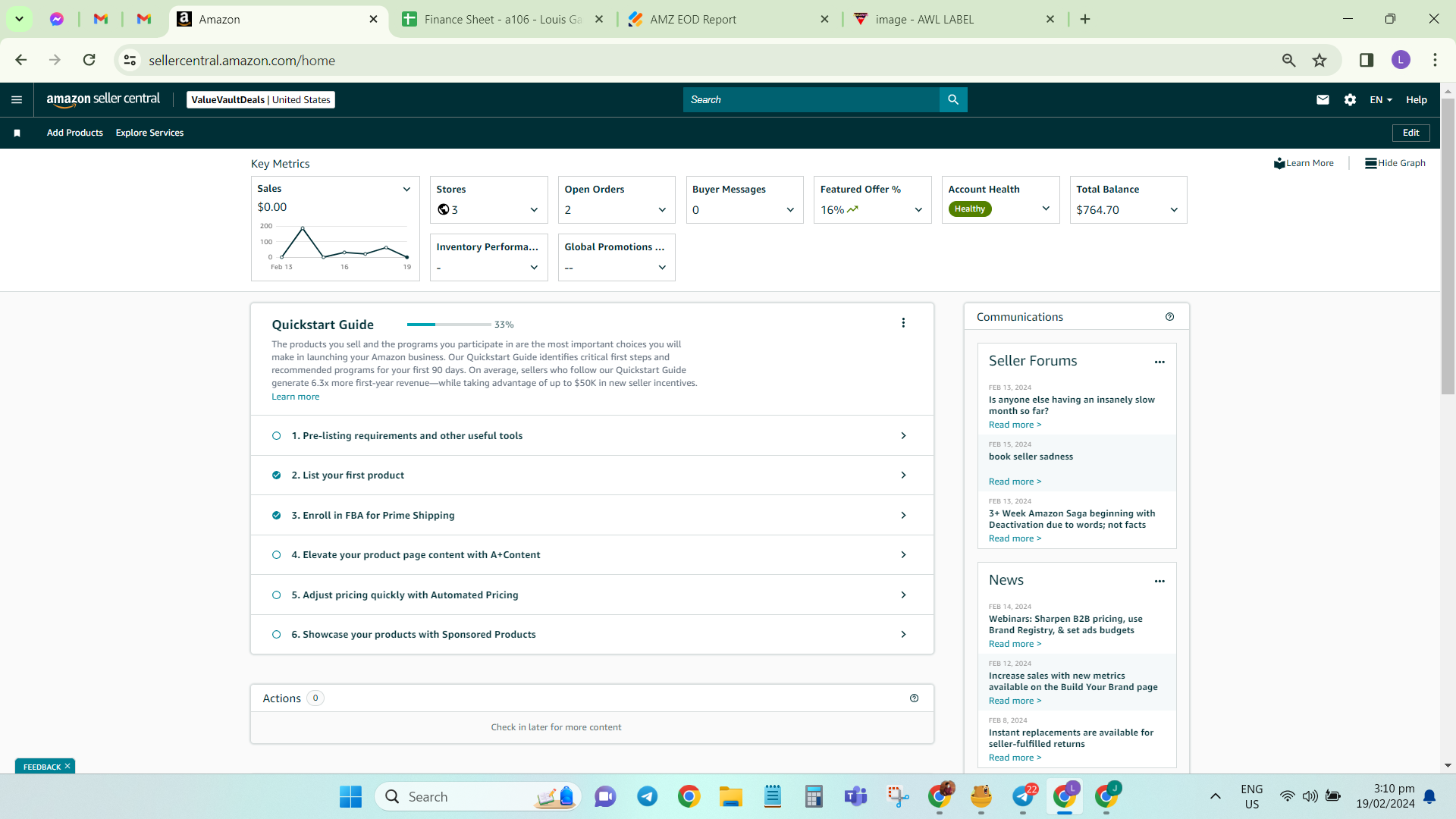Viewport: 1456px width, 819px height.
Task: Open the Seller Central hamburger menu
Action: [17, 99]
